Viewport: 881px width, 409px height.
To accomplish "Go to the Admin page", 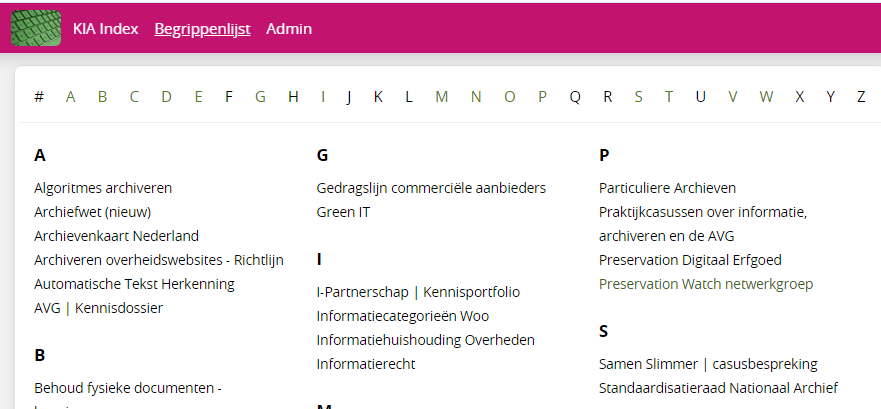I will click(x=289, y=29).
